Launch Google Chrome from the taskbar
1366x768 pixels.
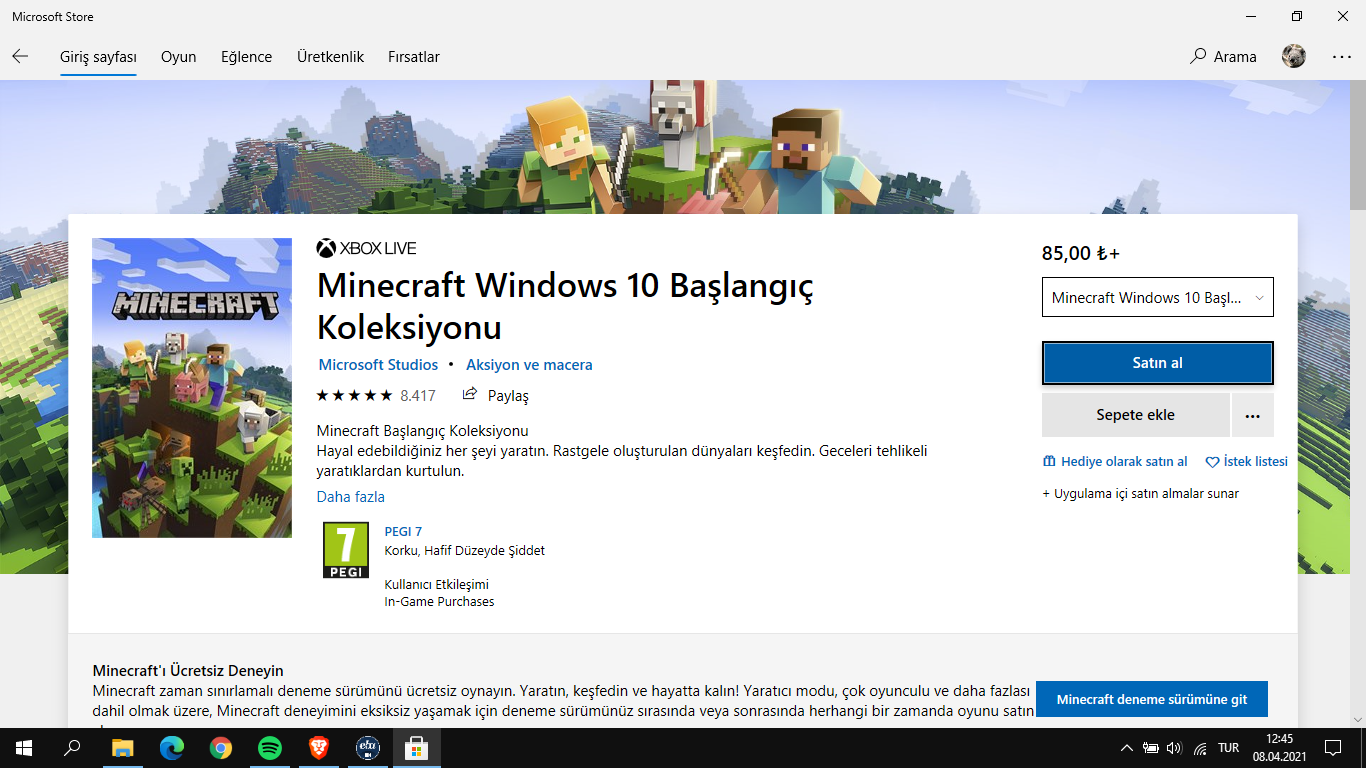221,748
